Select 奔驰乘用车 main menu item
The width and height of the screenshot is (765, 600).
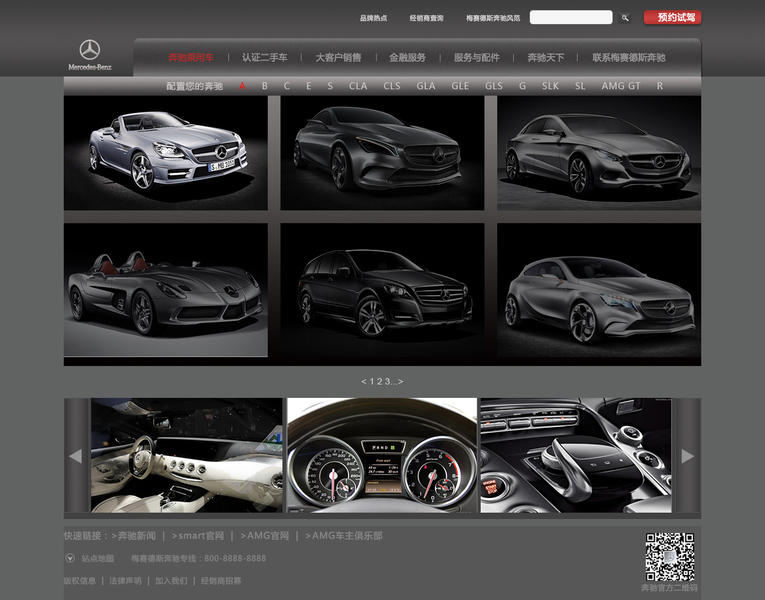pyautogui.click(x=191, y=58)
